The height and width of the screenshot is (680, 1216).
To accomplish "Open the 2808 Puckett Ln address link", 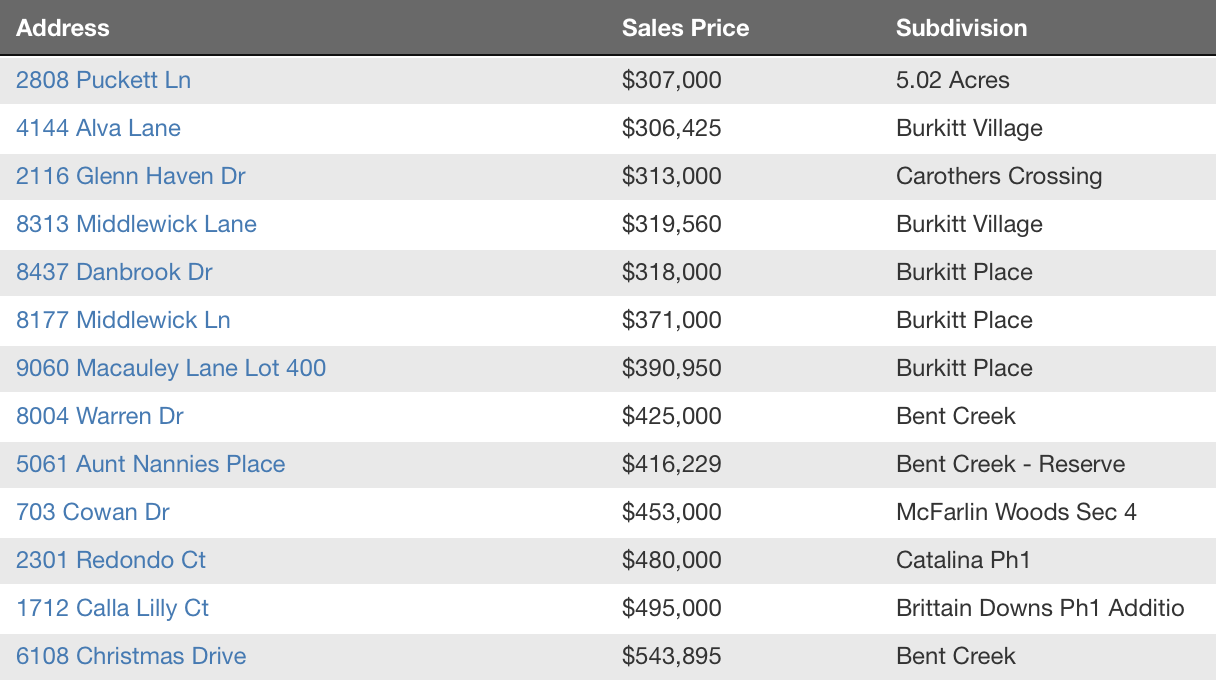I will pos(103,80).
